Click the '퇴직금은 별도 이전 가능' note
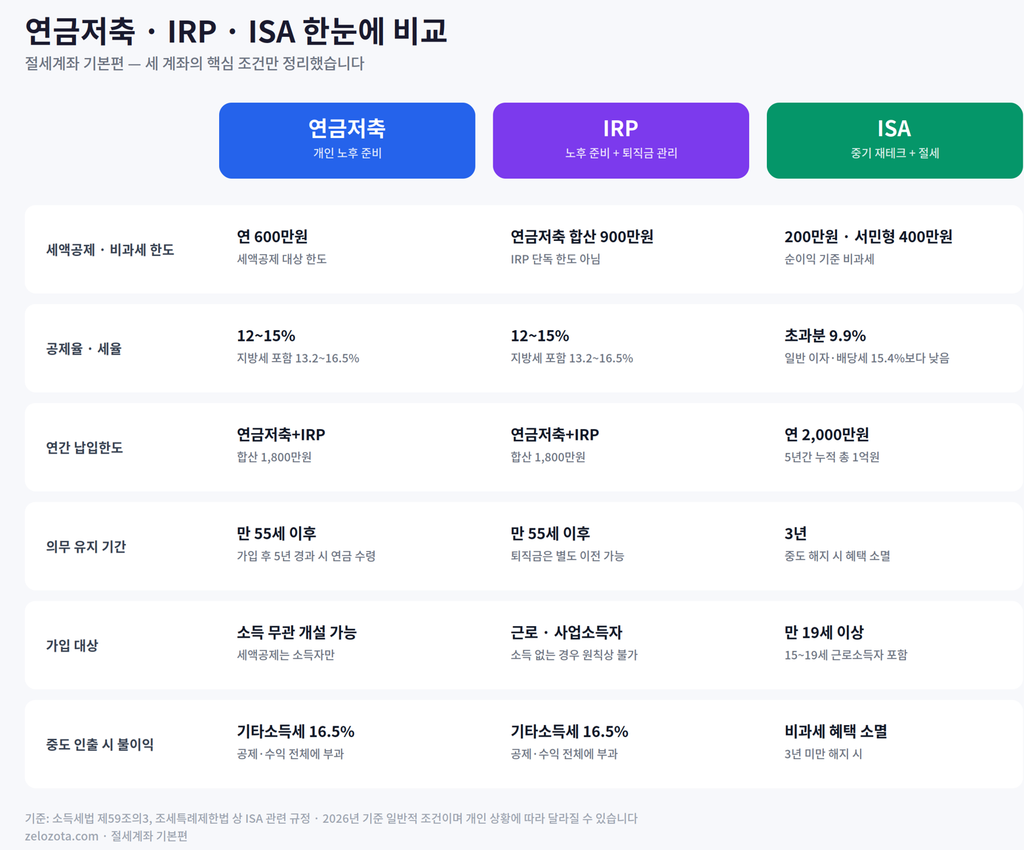1024x850 pixels. 567,556
